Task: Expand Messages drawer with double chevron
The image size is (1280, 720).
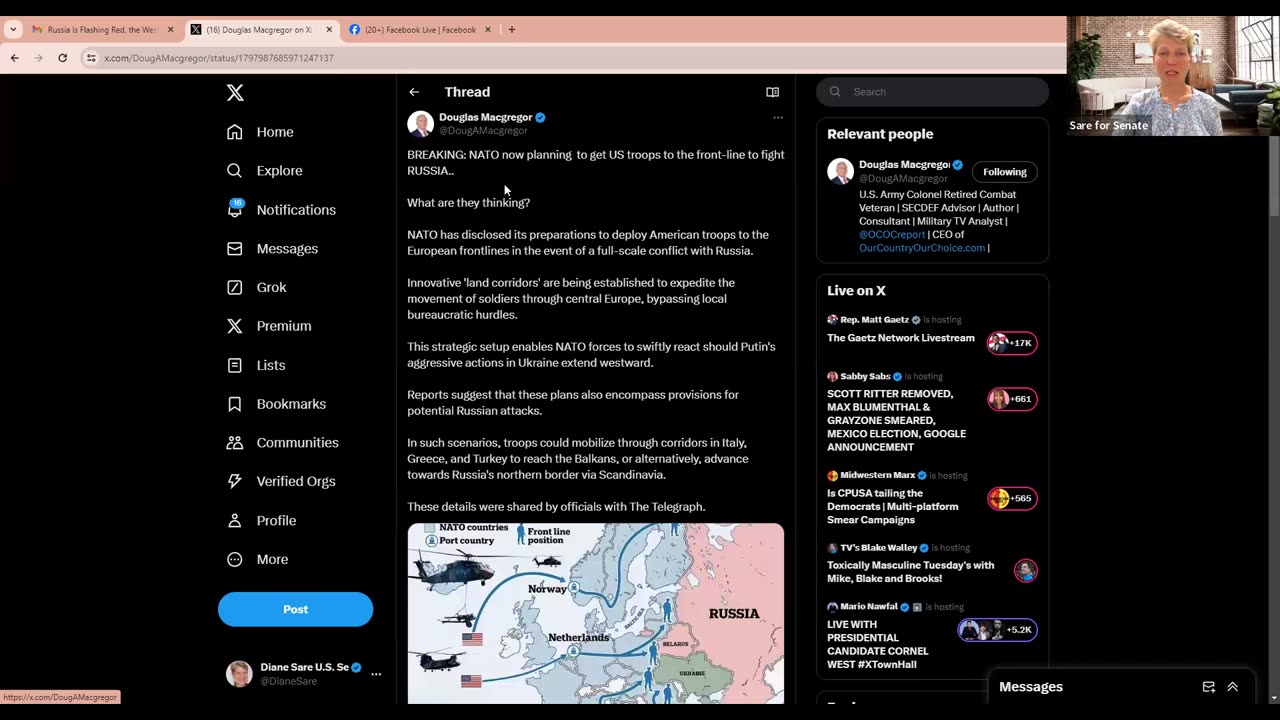Action: 1232,687
